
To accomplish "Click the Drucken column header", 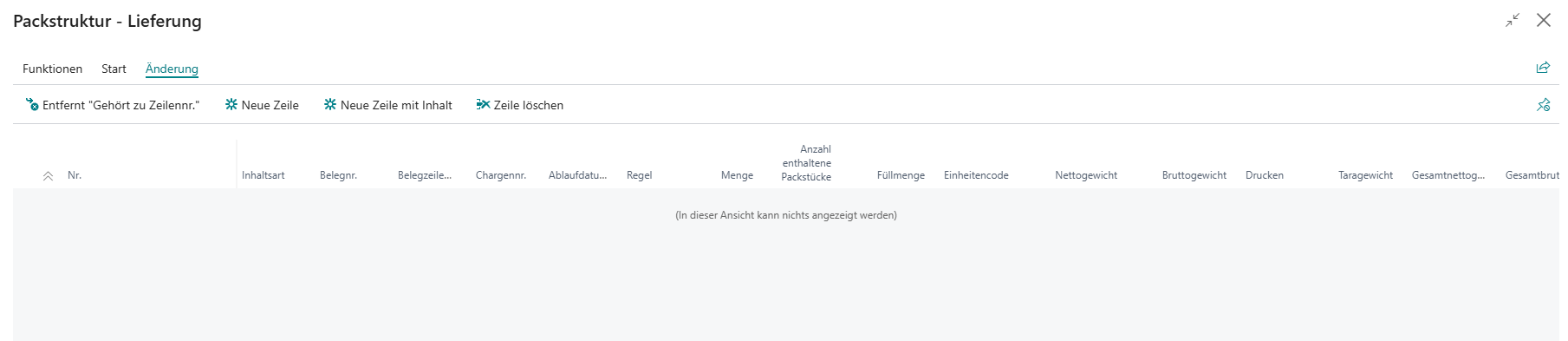I will point(1265,175).
